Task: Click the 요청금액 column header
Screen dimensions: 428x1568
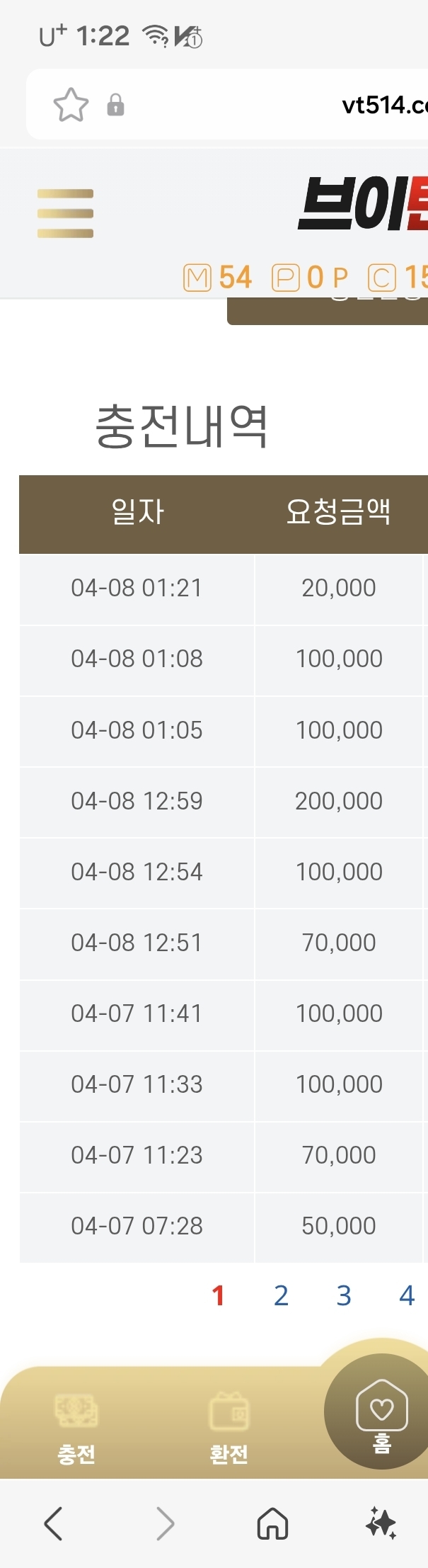Action: click(339, 512)
